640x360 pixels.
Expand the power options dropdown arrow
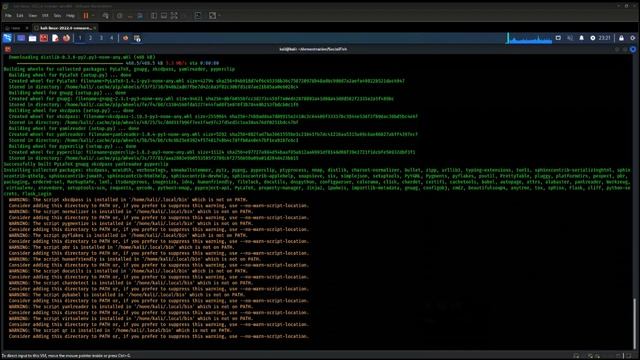click(93, 16)
